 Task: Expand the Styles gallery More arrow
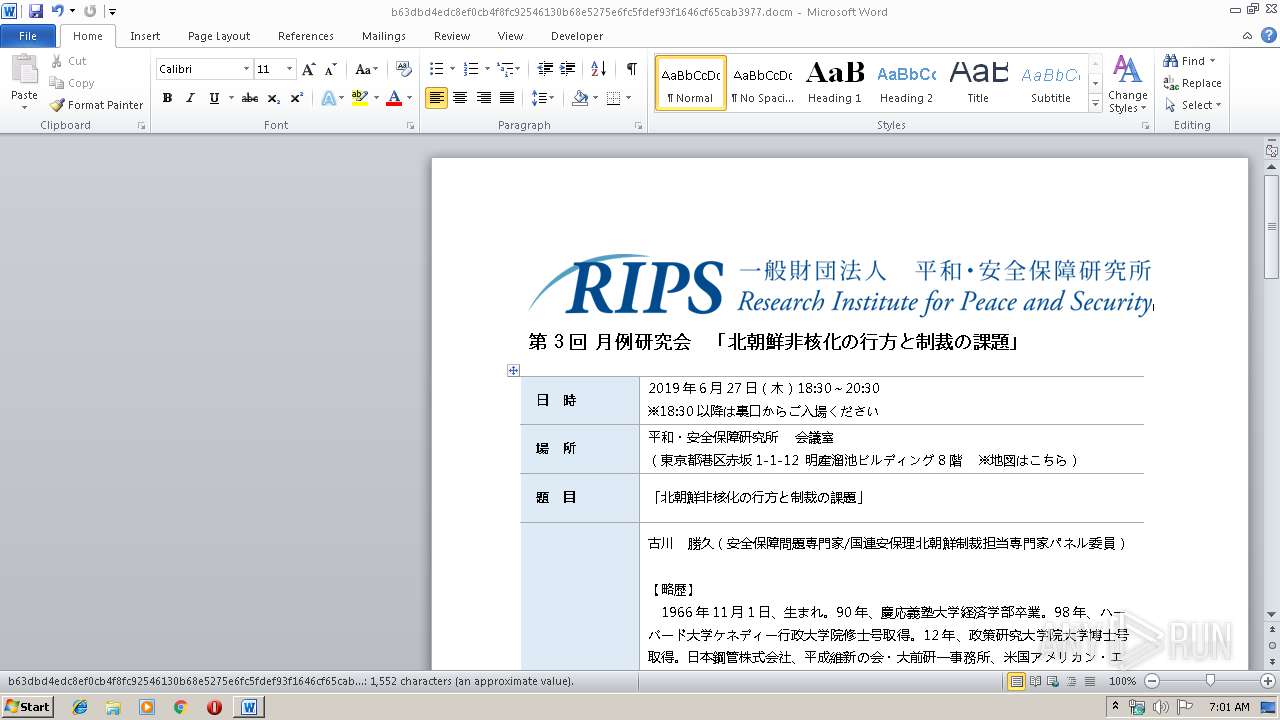1096,104
